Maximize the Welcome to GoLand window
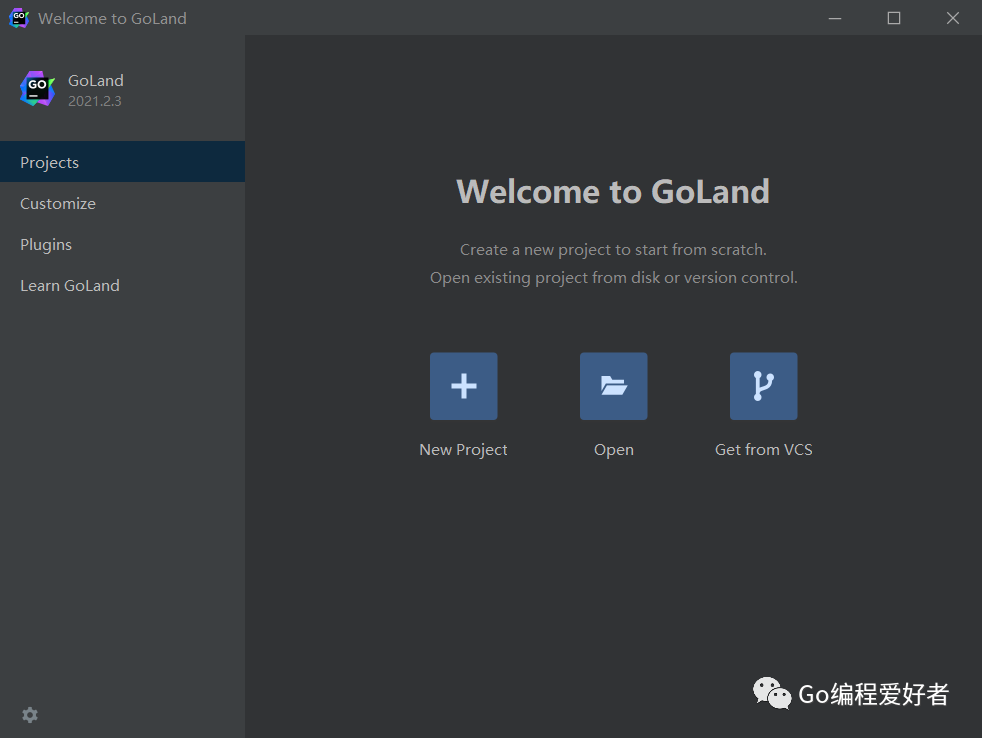Image resolution: width=982 pixels, height=738 pixels. point(894,18)
